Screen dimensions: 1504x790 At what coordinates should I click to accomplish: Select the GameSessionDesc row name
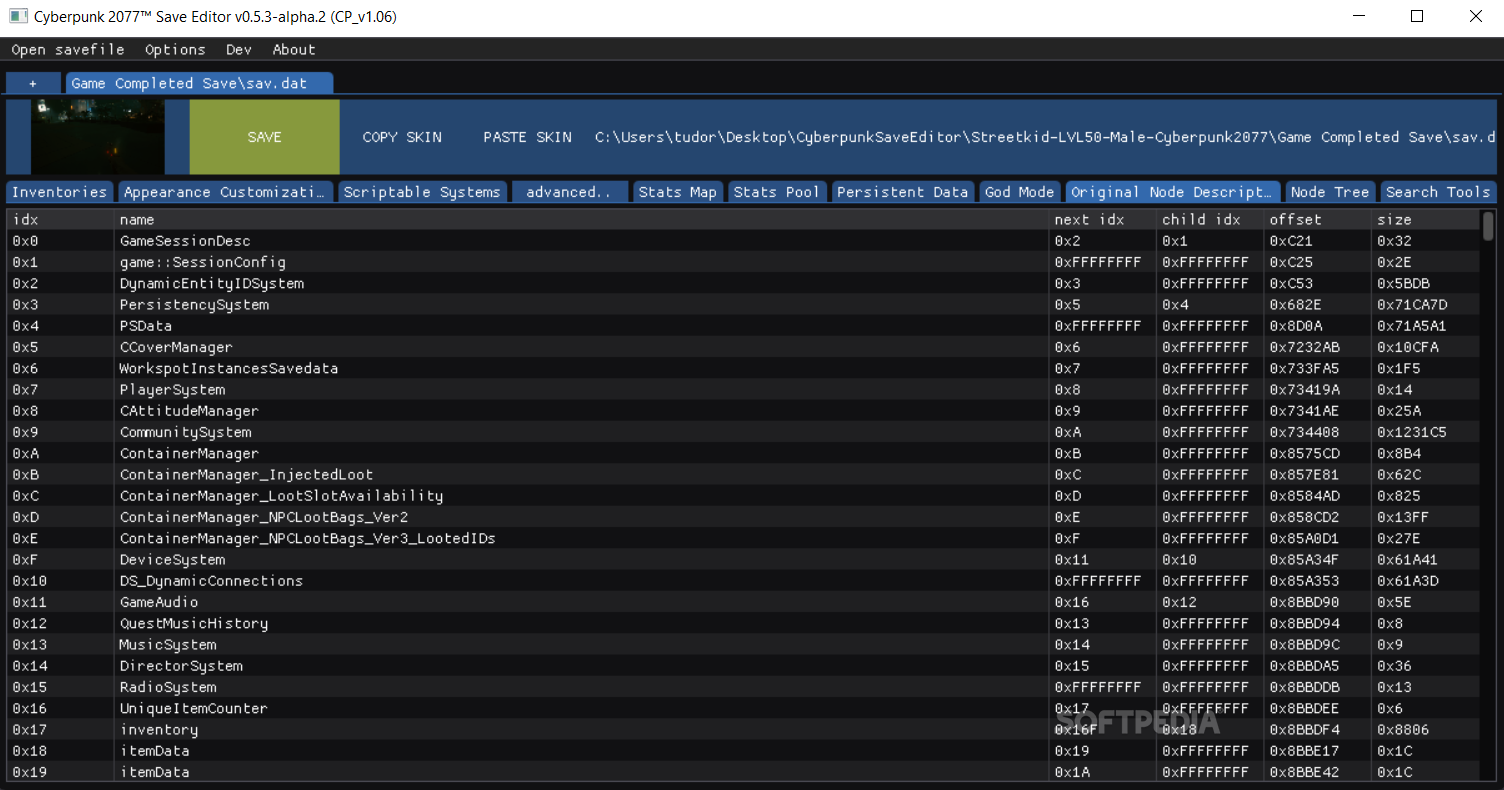pyautogui.click(x=185, y=241)
